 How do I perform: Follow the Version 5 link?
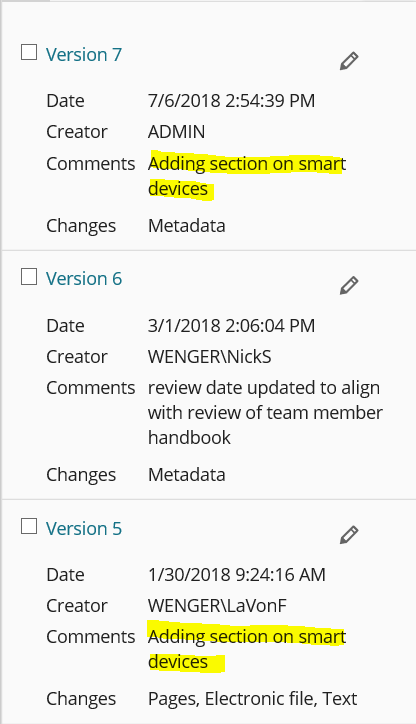(84, 528)
